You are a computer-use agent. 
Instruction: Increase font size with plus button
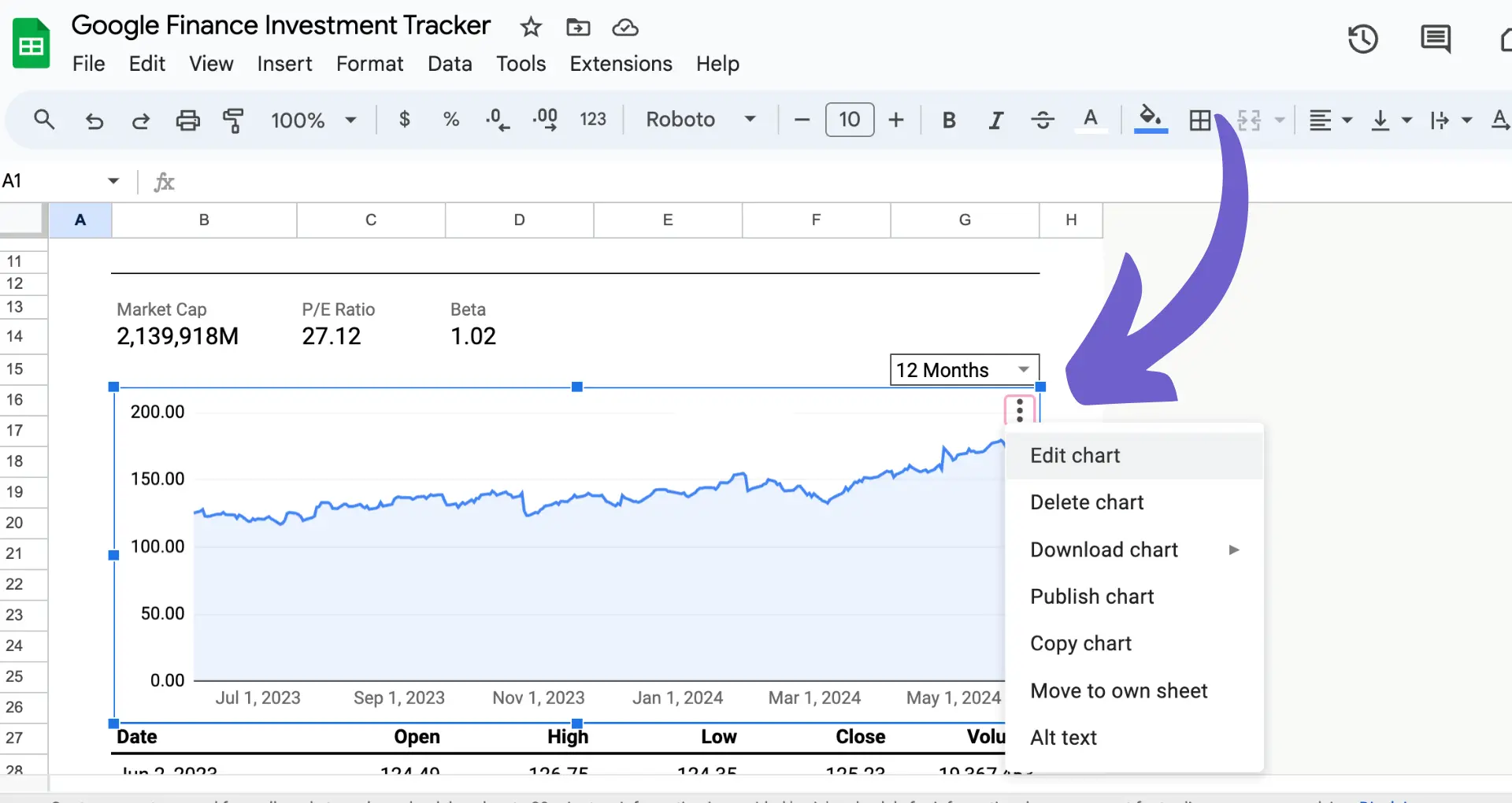coord(895,120)
